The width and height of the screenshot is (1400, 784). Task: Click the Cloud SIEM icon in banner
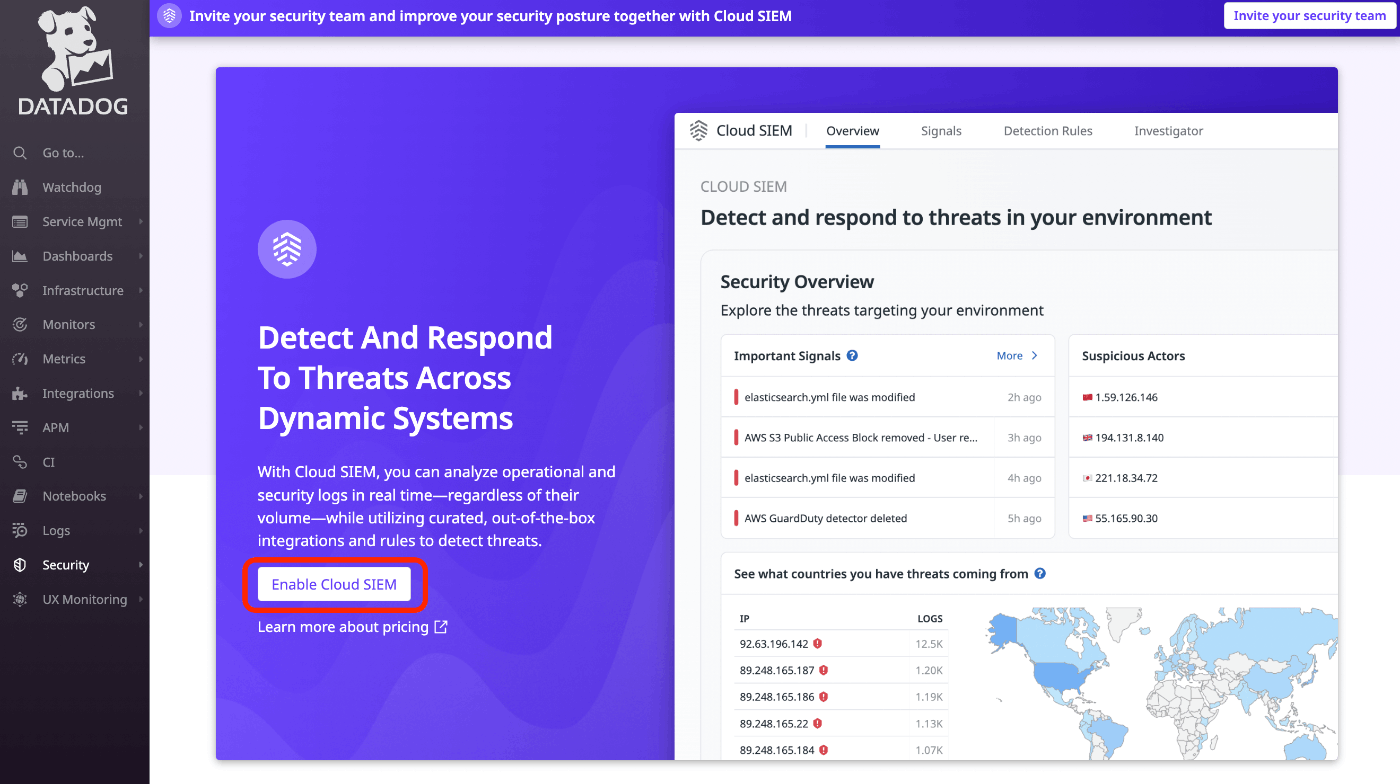[170, 16]
